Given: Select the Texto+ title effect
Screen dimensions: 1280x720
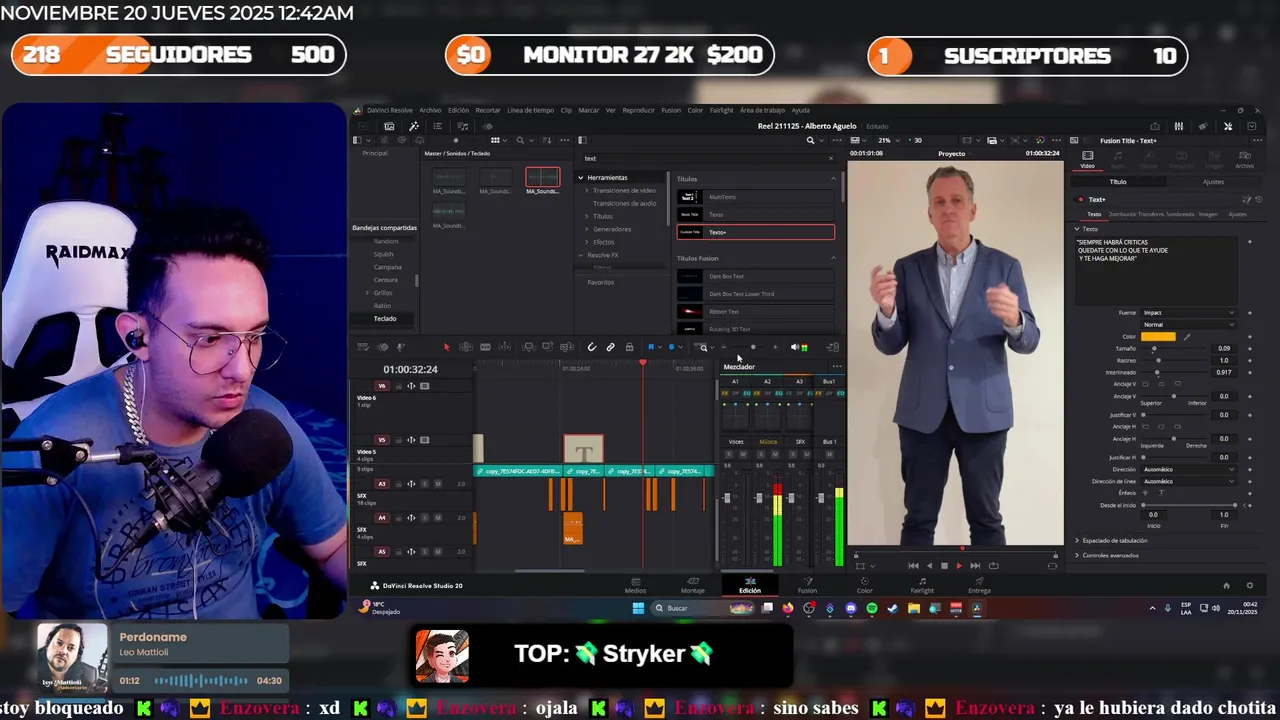Looking at the screenshot, I should [x=756, y=232].
